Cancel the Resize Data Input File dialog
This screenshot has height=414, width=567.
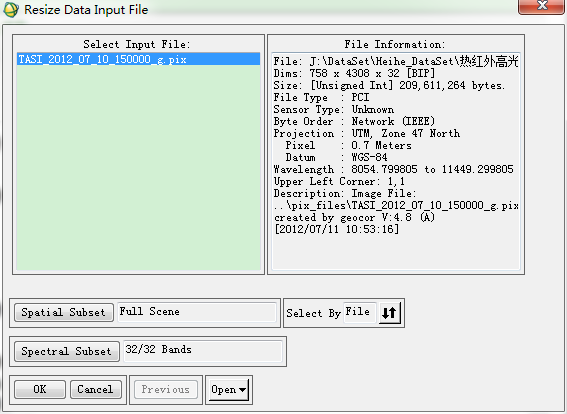[95, 389]
